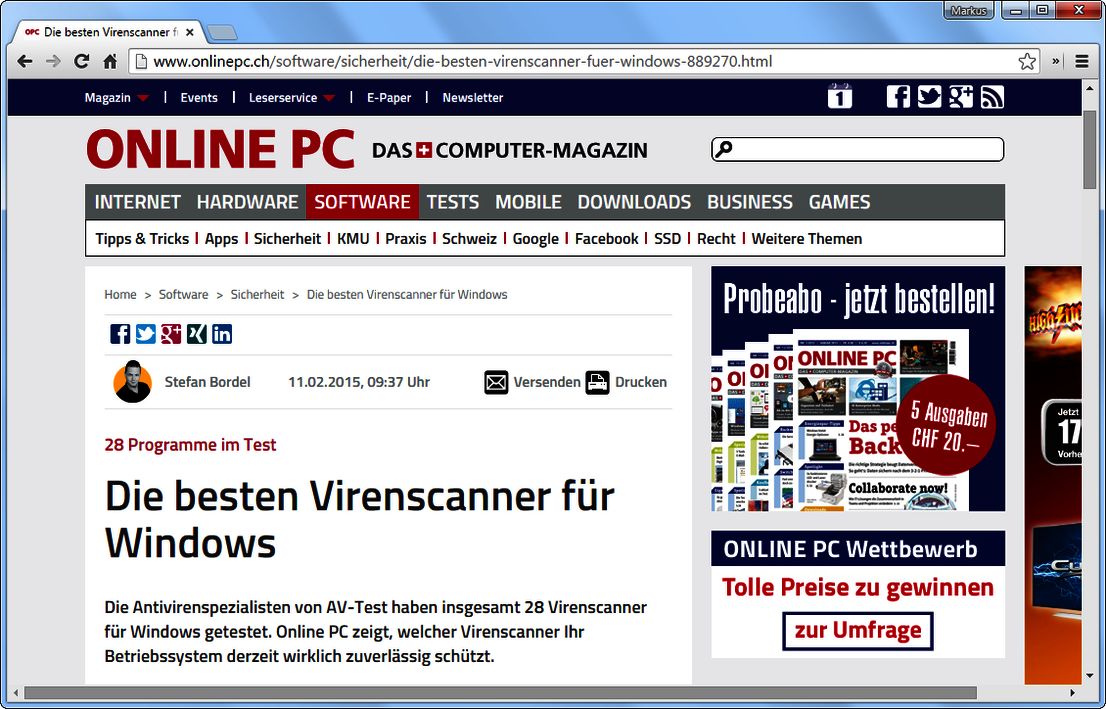This screenshot has height=709, width=1106.
Task: Expand the Leserservice dropdown
Action: click(291, 97)
